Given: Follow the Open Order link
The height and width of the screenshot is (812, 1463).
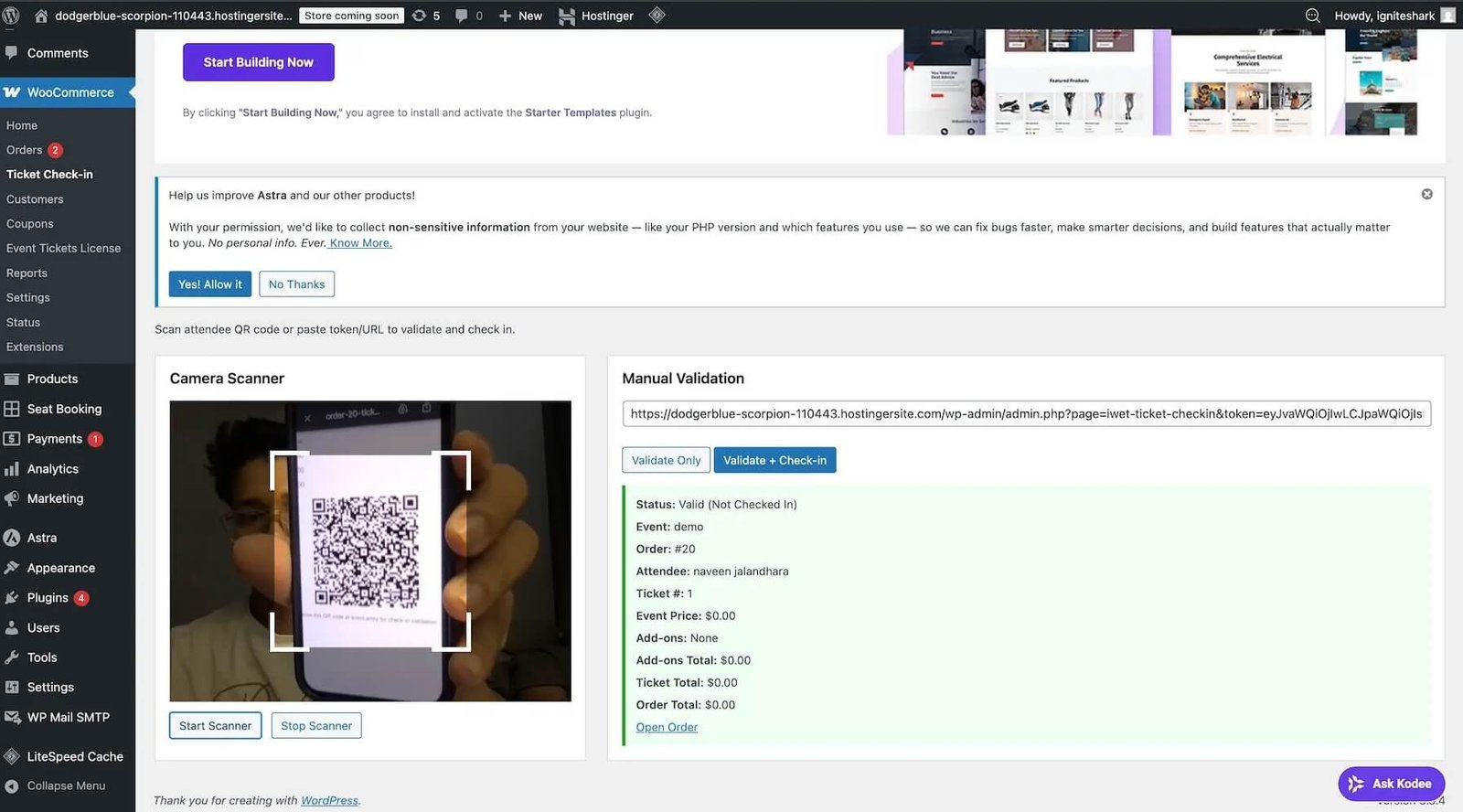Looking at the screenshot, I should point(667,728).
